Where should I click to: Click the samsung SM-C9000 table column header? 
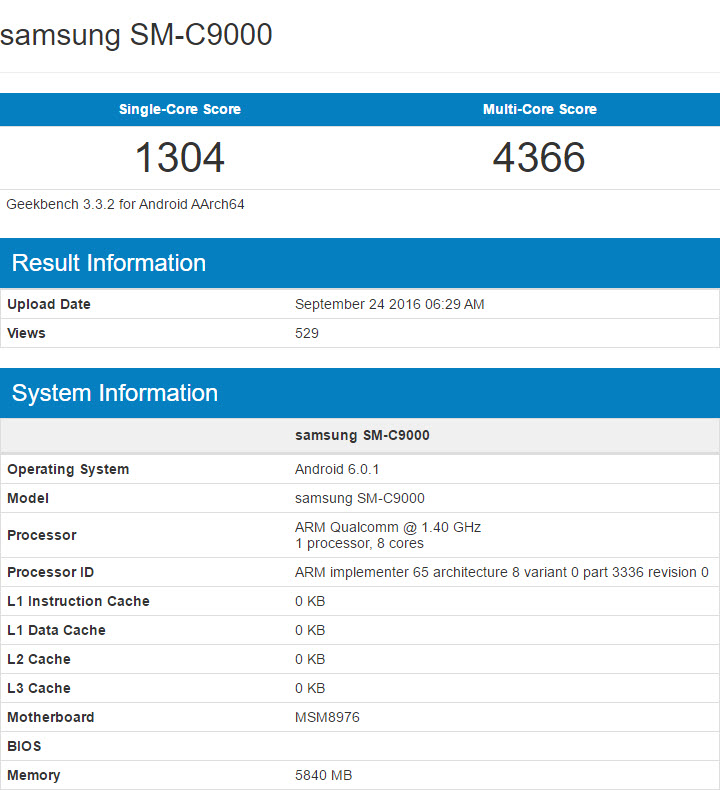pos(362,435)
